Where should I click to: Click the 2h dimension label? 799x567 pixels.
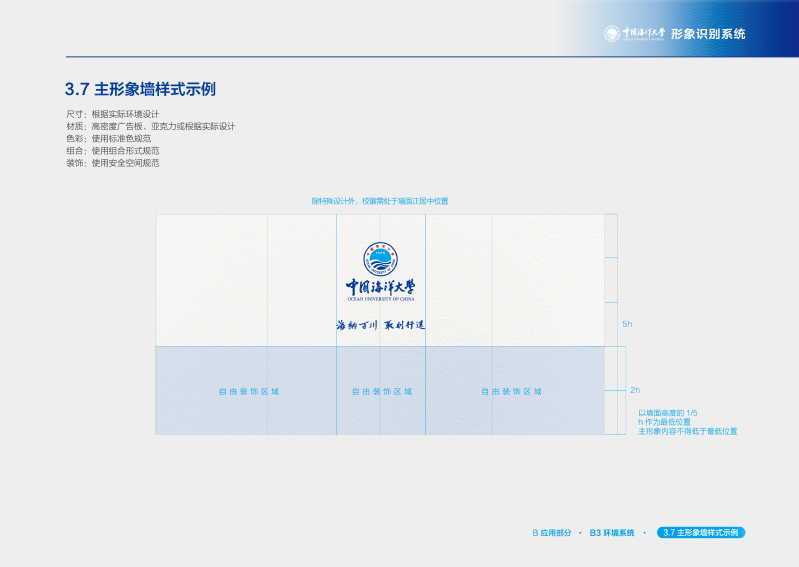[x=634, y=389]
